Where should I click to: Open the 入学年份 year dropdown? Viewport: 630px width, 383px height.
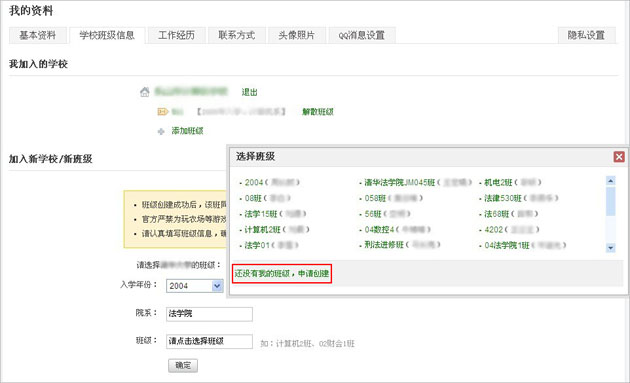click(x=194, y=286)
